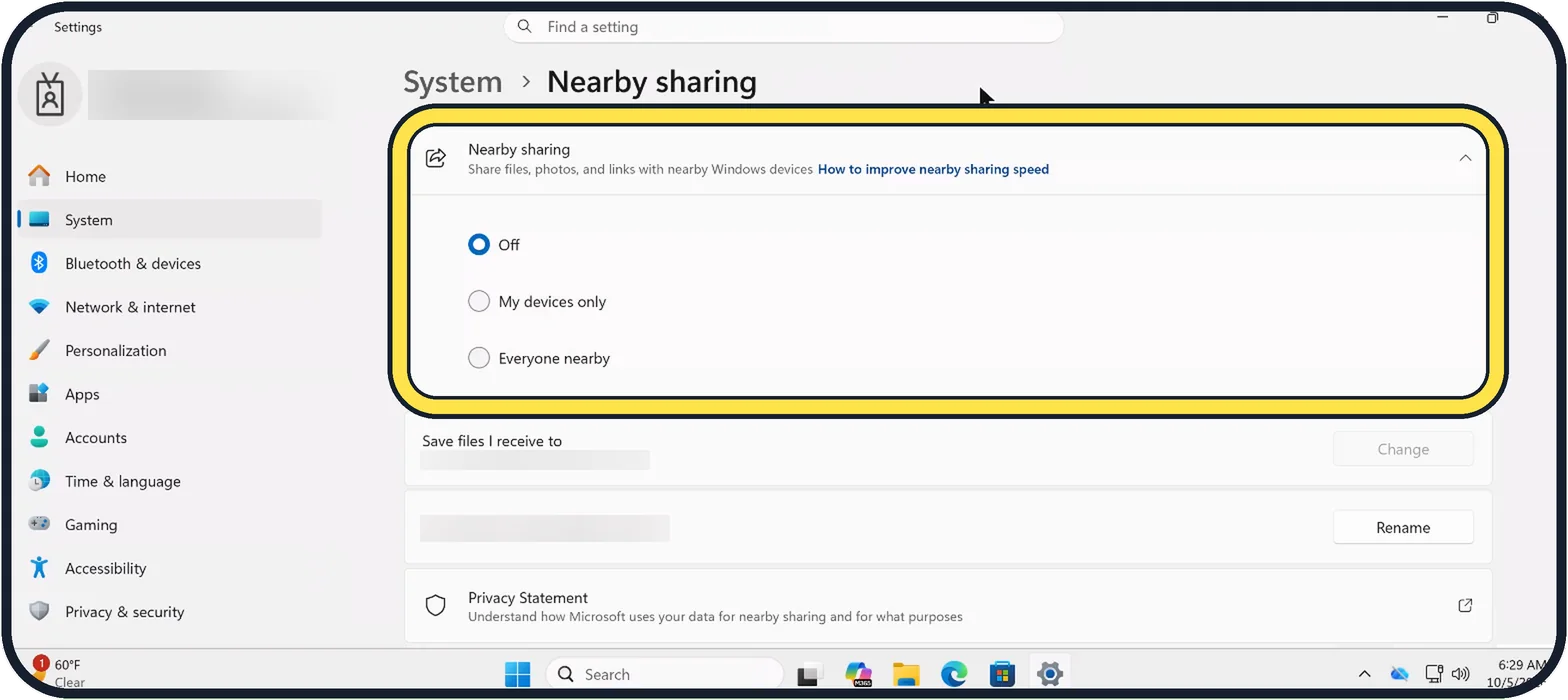The width and height of the screenshot is (1568, 700).
Task: Open Privacy & security settings
Action: click(169, 611)
